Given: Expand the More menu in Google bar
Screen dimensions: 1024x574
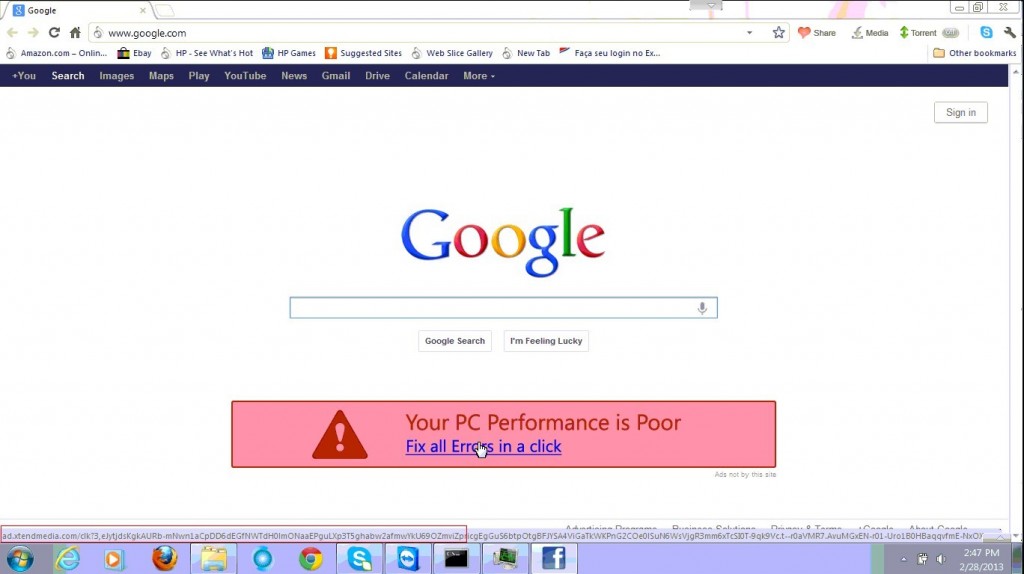Looking at the screenshot, I should (479, 76).
